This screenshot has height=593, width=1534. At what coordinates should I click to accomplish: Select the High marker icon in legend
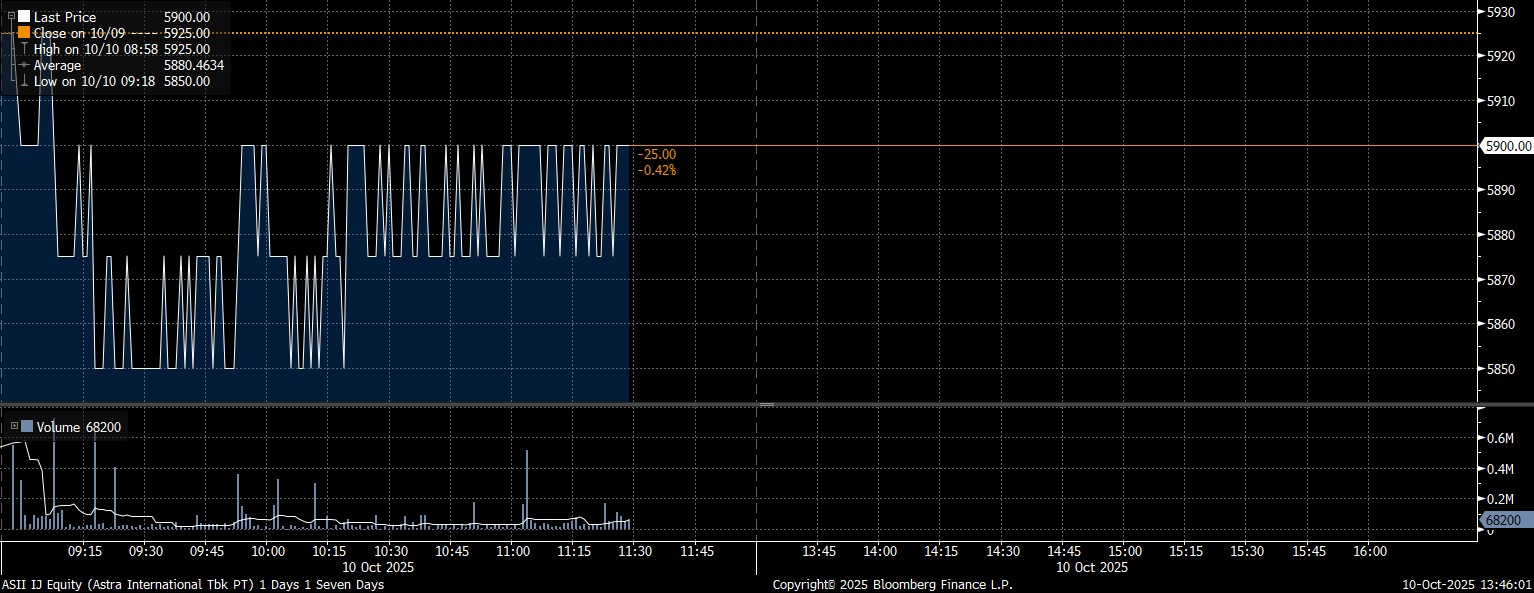click(24, 49)
